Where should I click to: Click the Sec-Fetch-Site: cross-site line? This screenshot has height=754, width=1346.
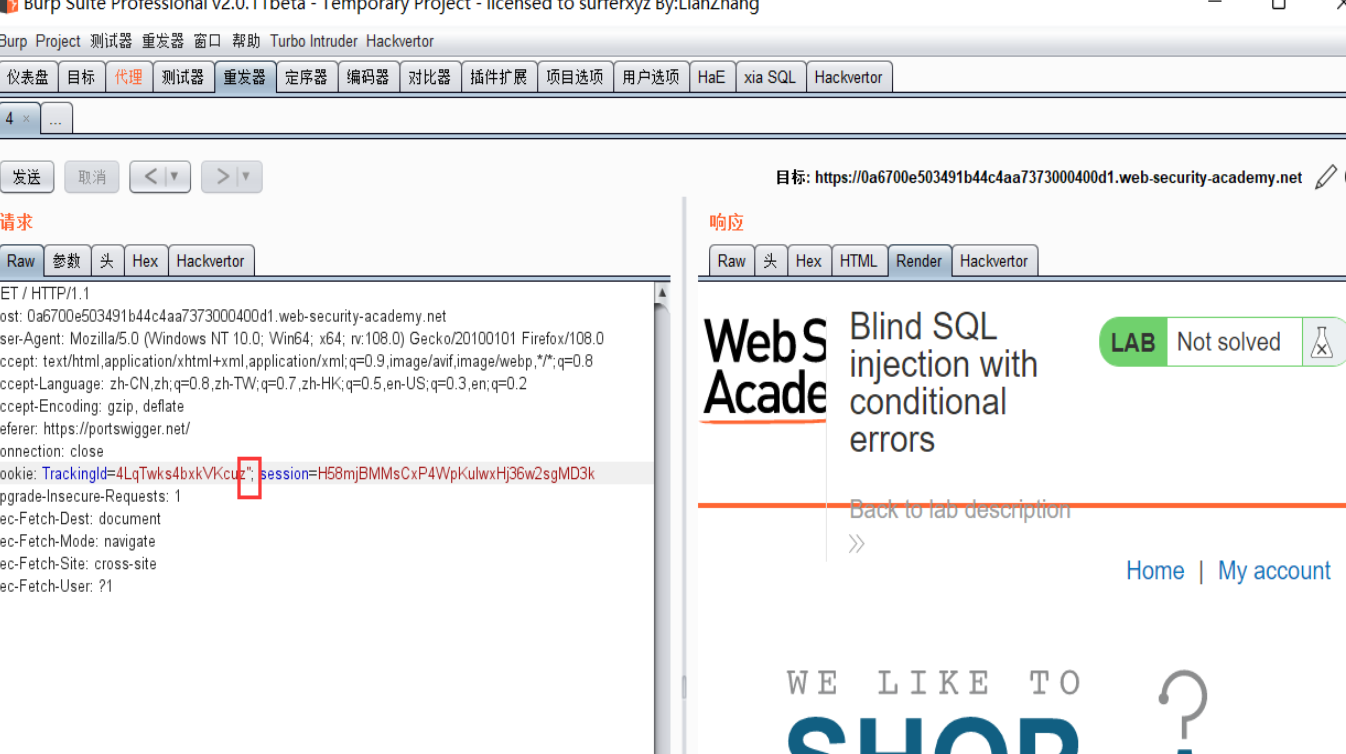[x=78, y=563]
